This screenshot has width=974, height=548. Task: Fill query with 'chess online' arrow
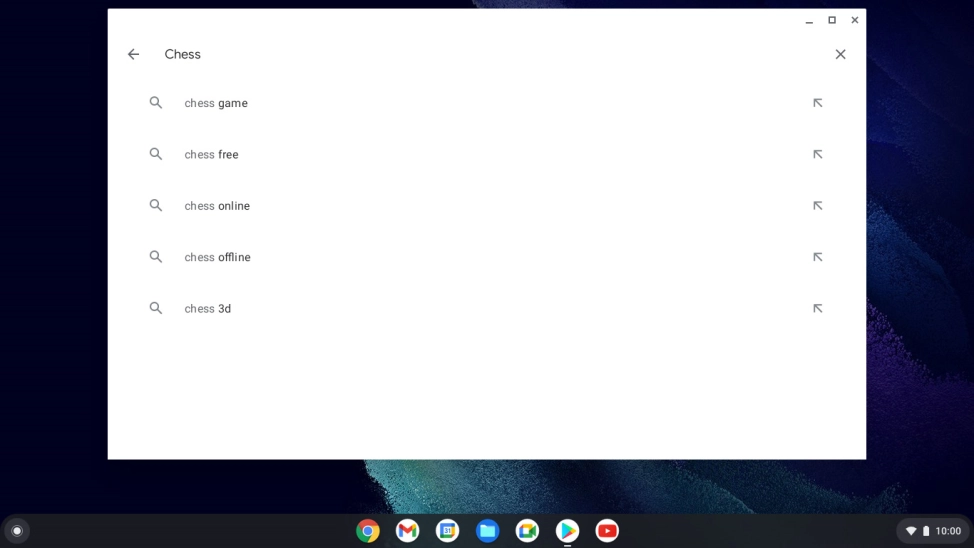click(x=817, y=206)
